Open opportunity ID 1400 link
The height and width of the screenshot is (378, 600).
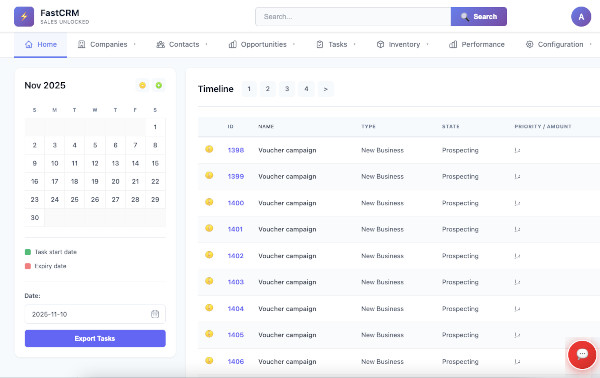[x=236, y=203]
